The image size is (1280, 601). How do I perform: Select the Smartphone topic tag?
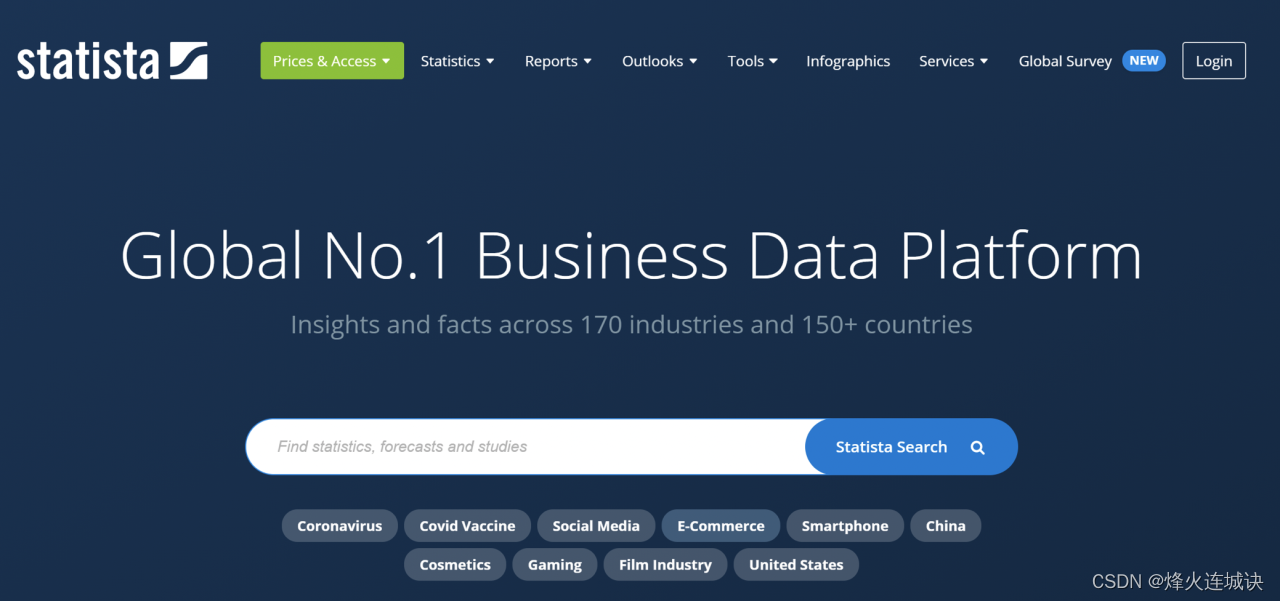[845, 526]
